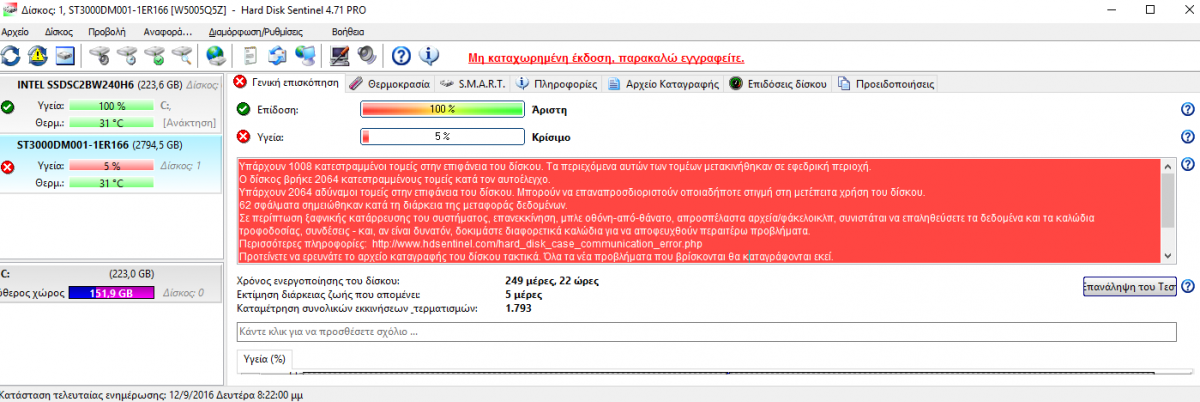Click the Refresh icon in the toolbar
1200x402 pixels.
[11, 55]
